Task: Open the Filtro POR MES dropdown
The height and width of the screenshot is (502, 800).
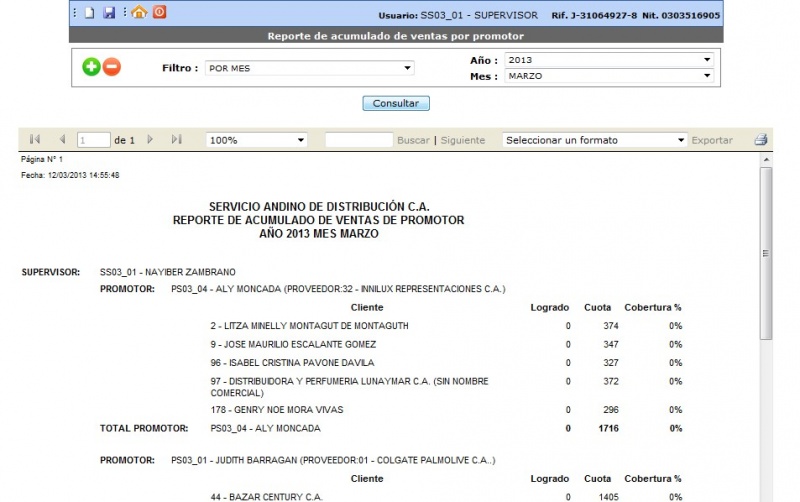Action: [x=310, y=68]
